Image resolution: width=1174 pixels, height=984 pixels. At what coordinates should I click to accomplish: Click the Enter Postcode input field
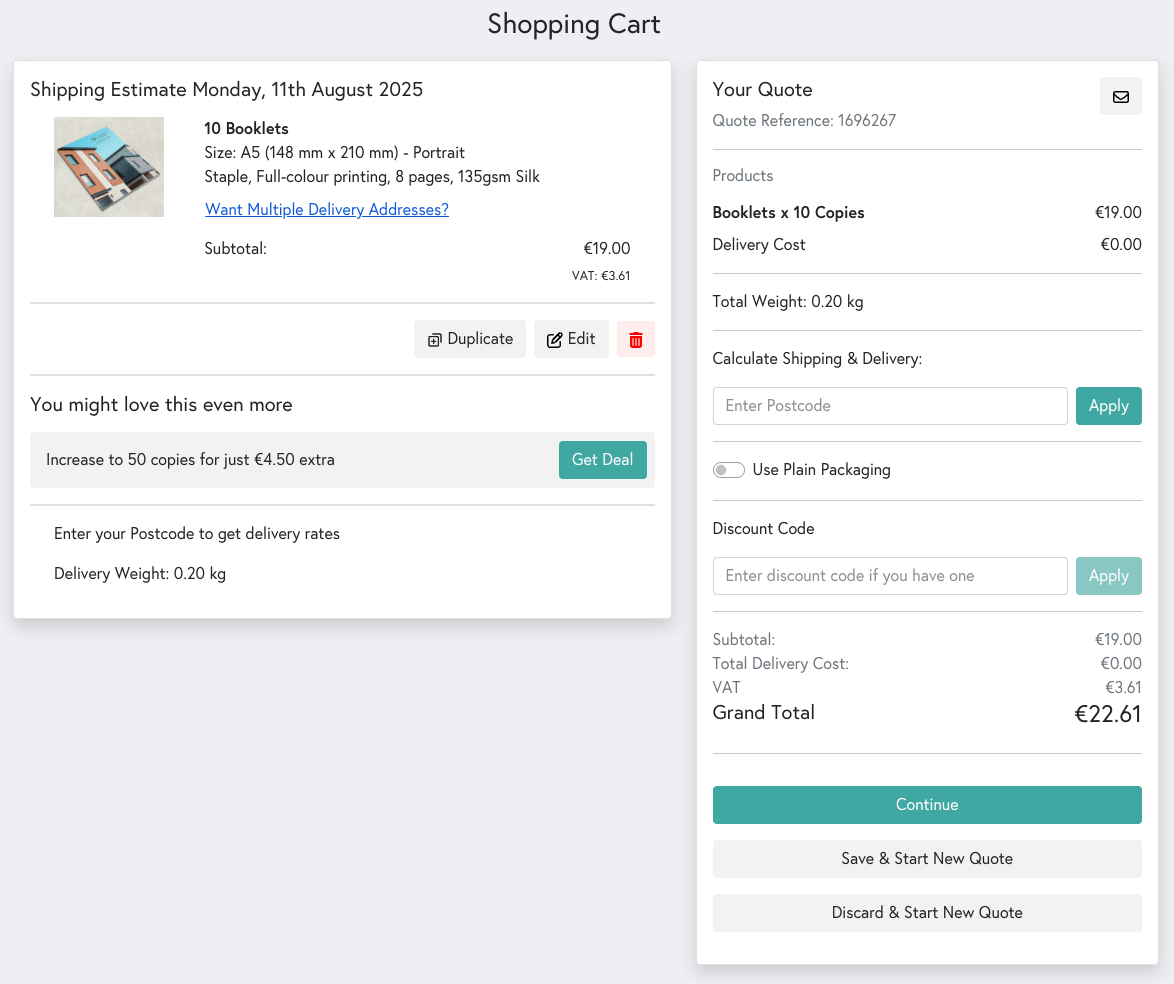click(890, 406)
